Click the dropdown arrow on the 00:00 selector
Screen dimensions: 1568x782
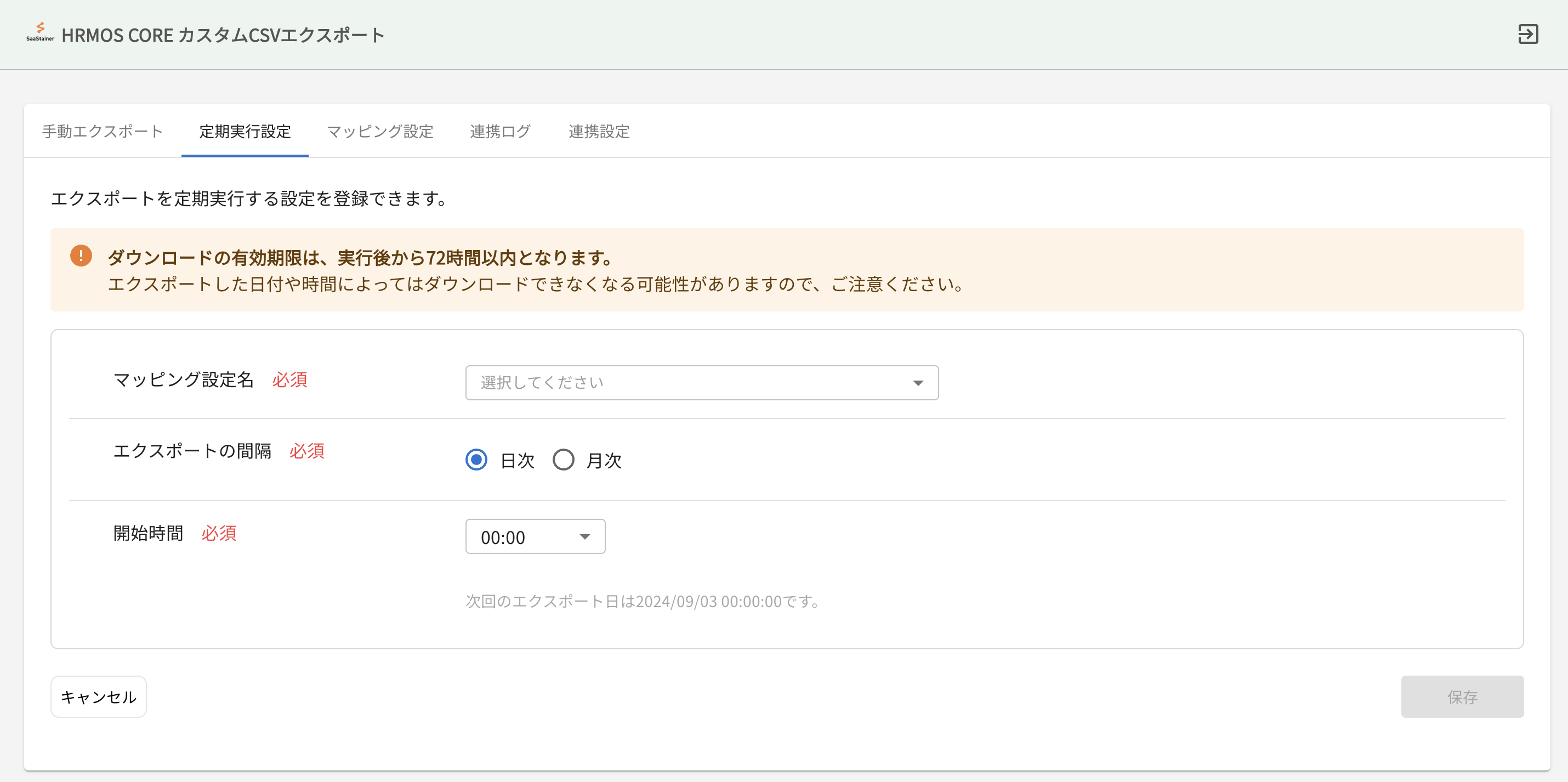(584, 536)
